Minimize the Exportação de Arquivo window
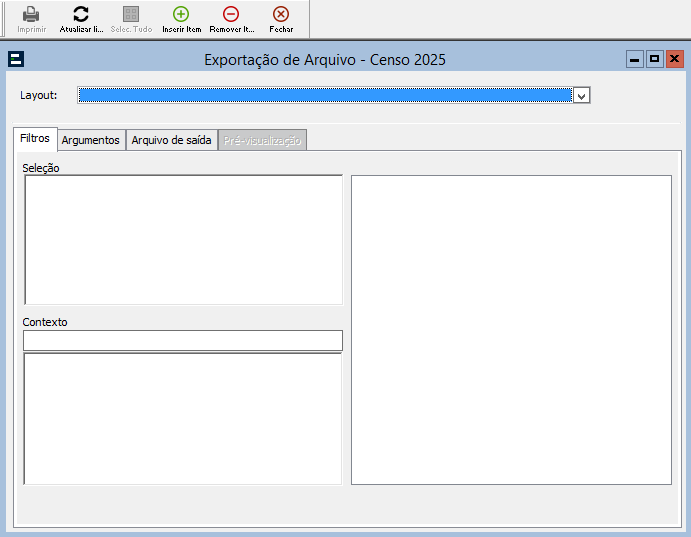The height and width of the screenshot is (537, 691). (635, 59)
